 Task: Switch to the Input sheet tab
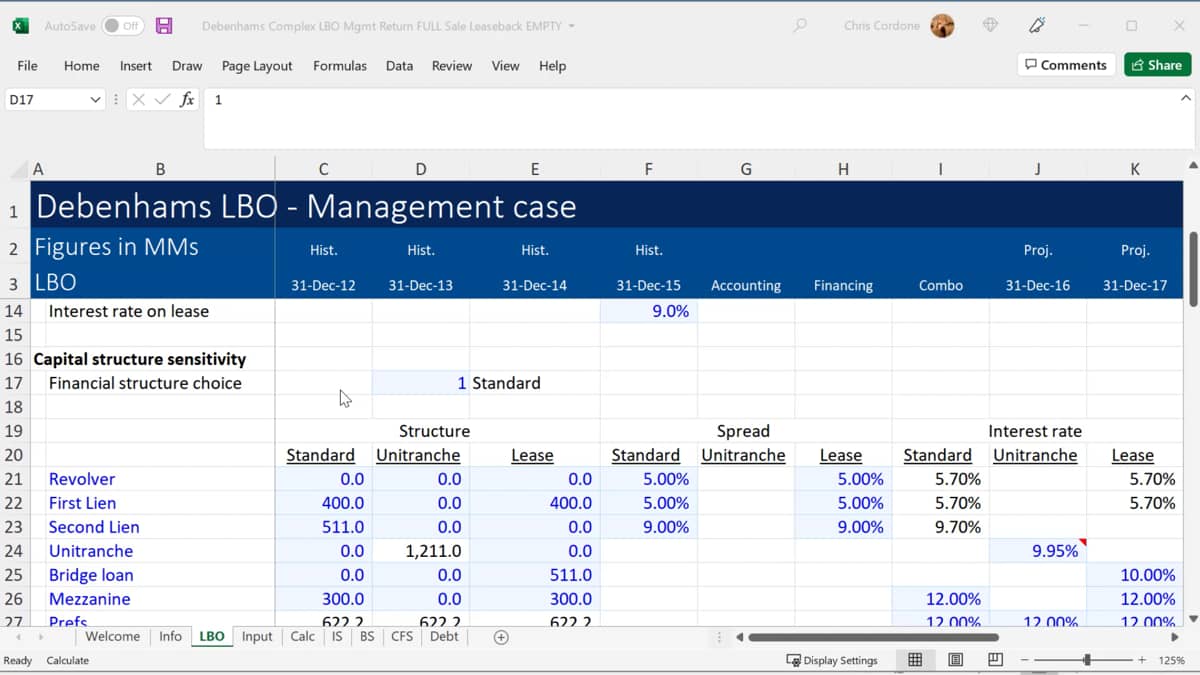pyautogui.click(x=257, y=636)
